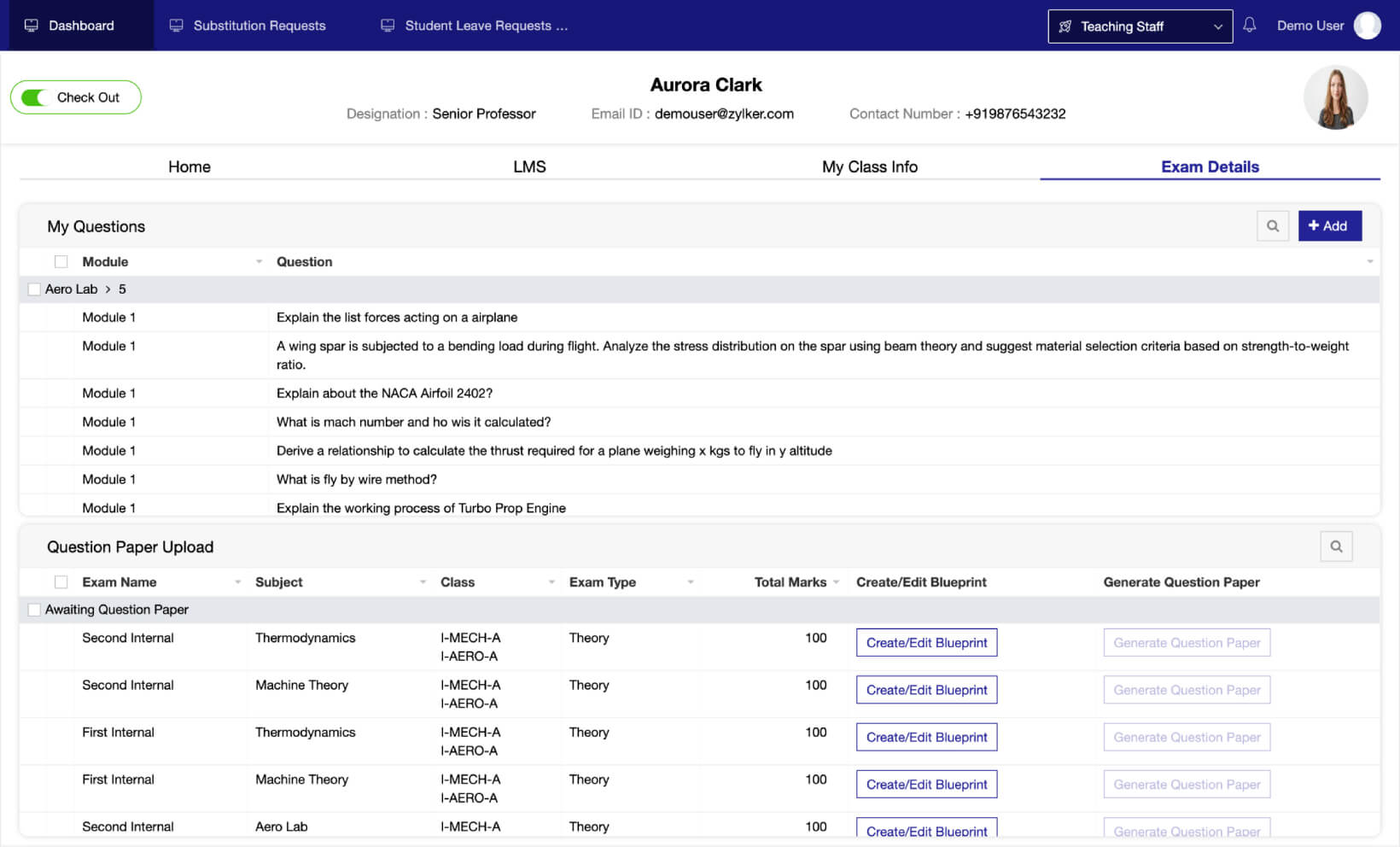Check the Awaiting Question Paper group checkbox

point(34,610)
